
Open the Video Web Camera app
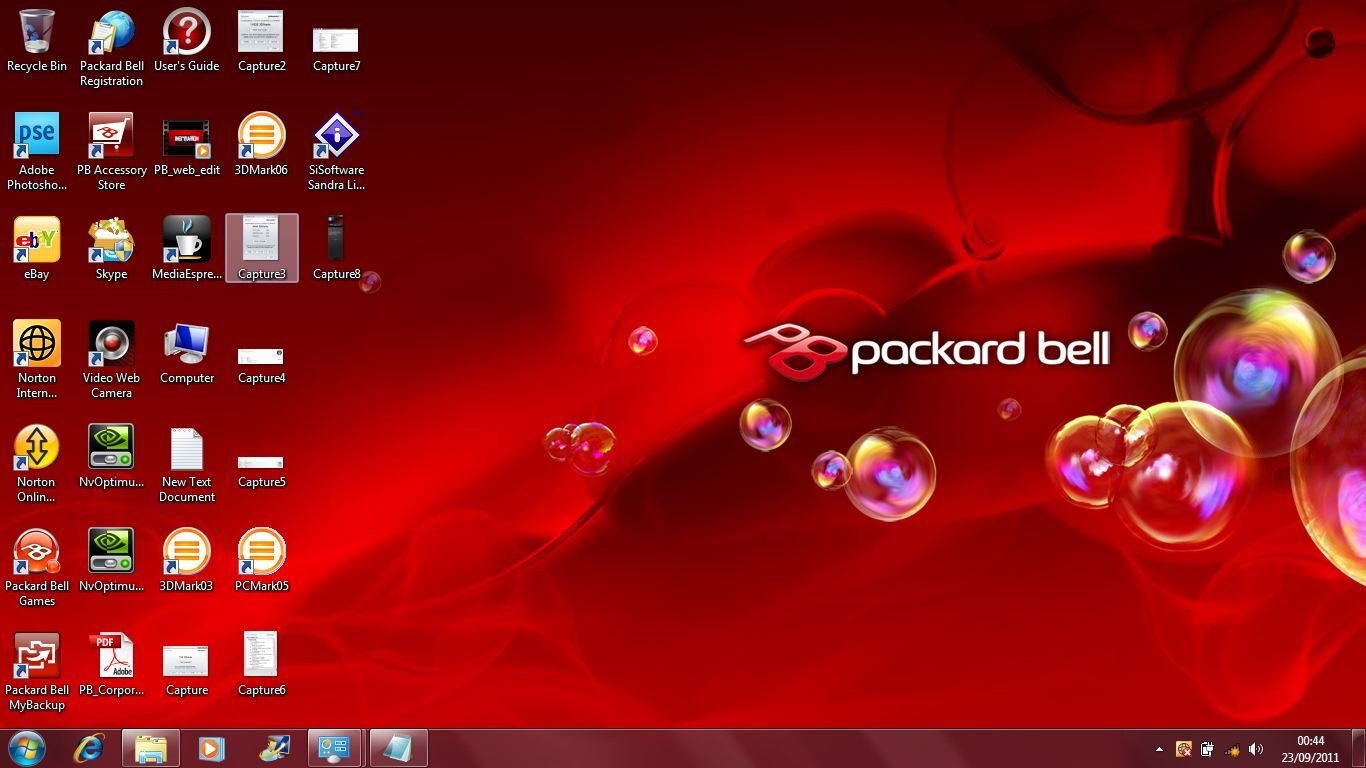pyautogui.click(x=111, y=360)
